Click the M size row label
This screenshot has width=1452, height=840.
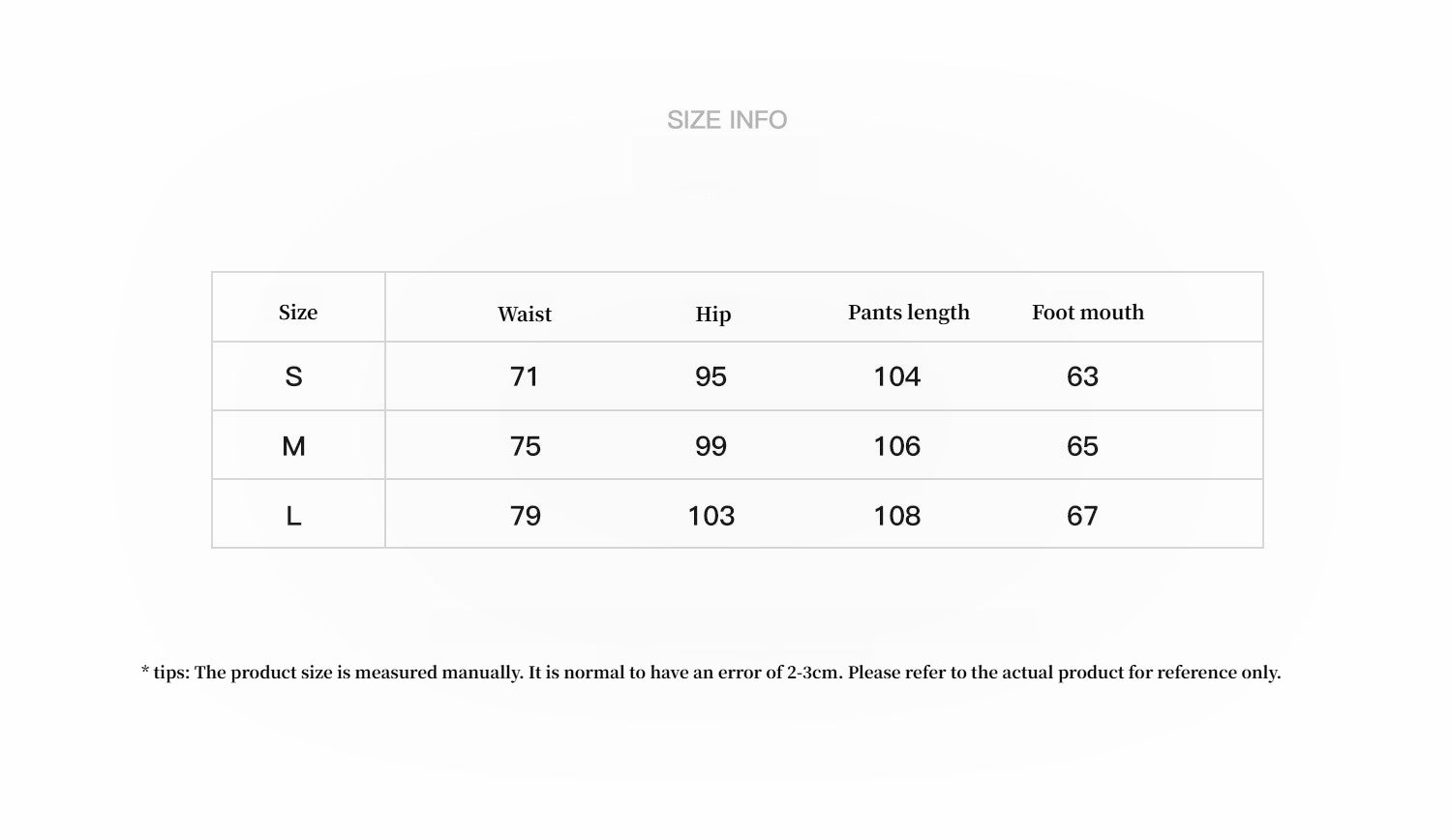(294, 446)
